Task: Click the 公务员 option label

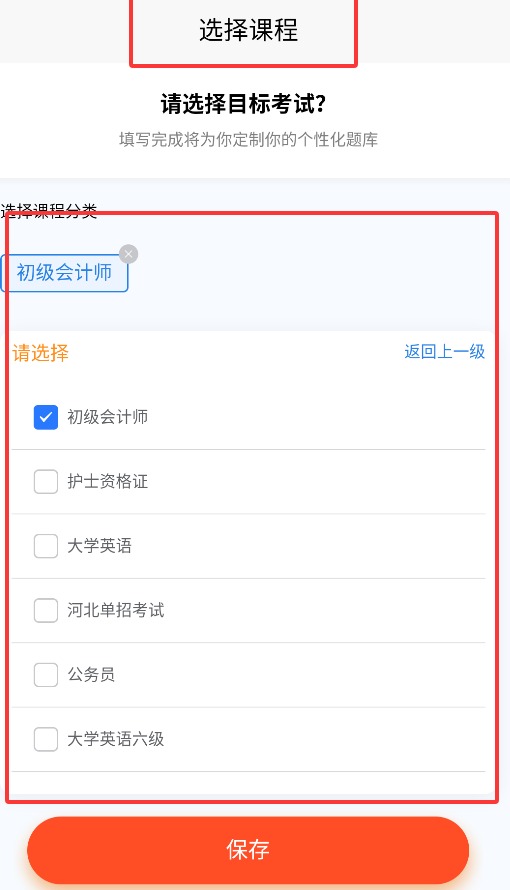Action: point(91,675)
